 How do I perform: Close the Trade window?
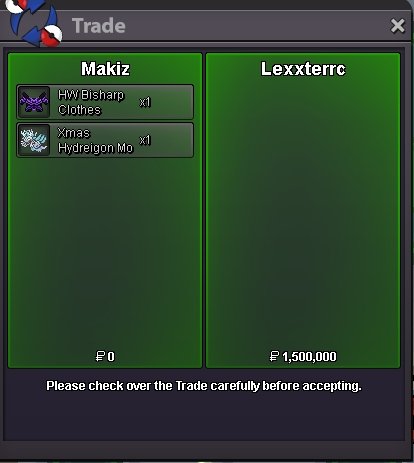pos(398,26)
